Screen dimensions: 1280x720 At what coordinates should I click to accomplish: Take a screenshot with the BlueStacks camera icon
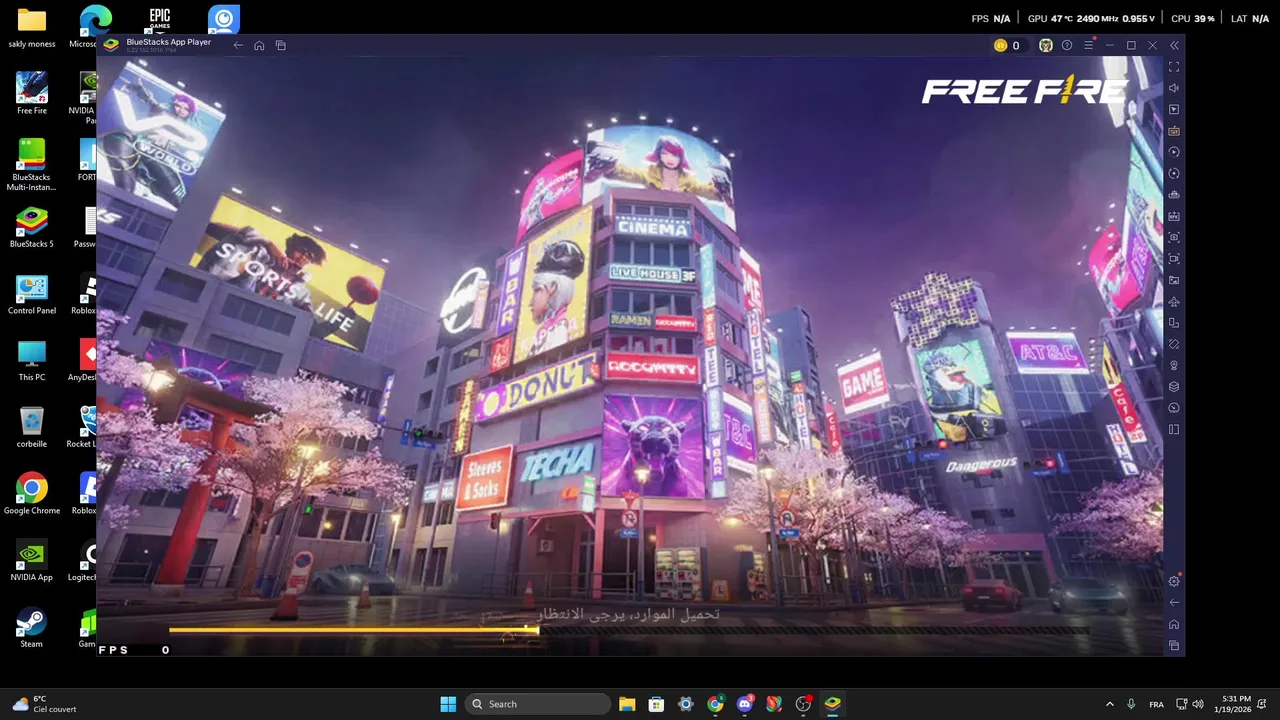1174,237
